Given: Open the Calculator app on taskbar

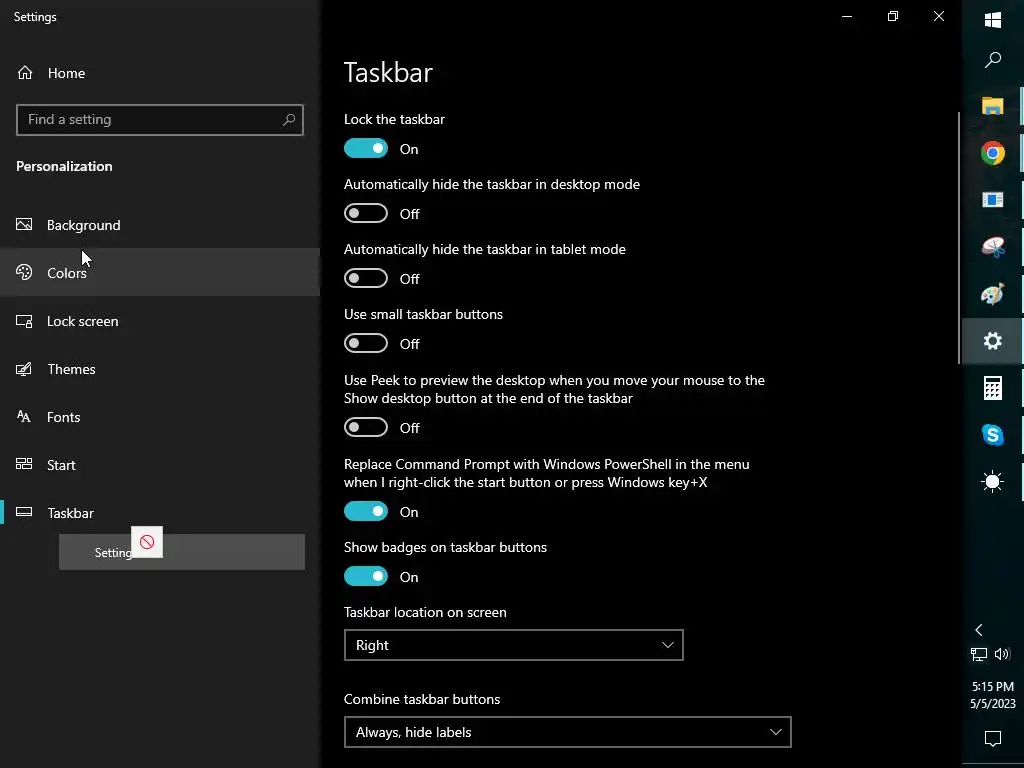Looking at the screenshot, I should 992,388.
